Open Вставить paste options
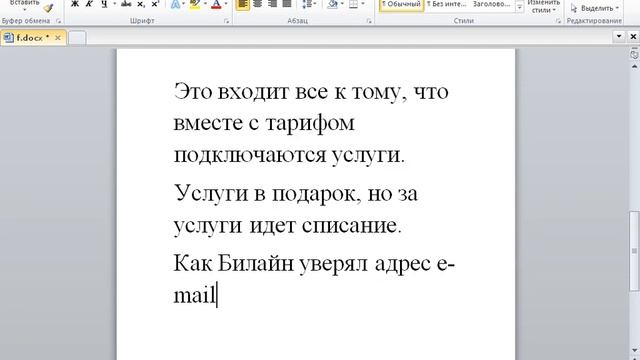 24,6
